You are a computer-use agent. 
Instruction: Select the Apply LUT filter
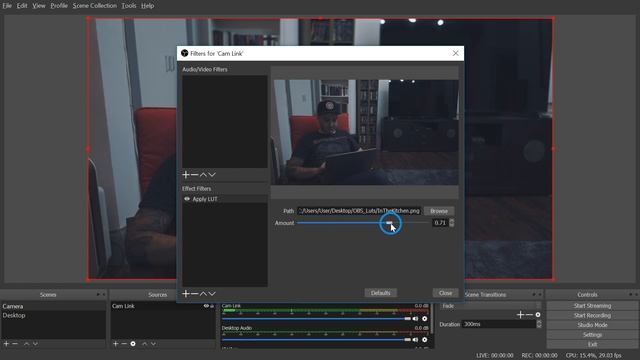point(225,199)
